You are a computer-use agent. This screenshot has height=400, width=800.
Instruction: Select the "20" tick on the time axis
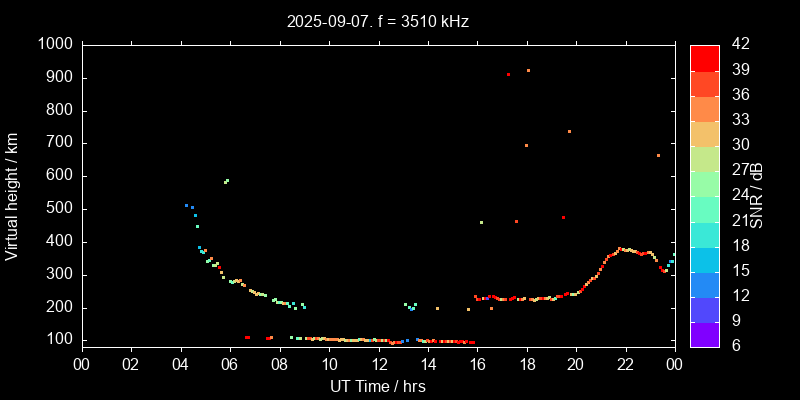pyautogui.click(x=576, y=364)
